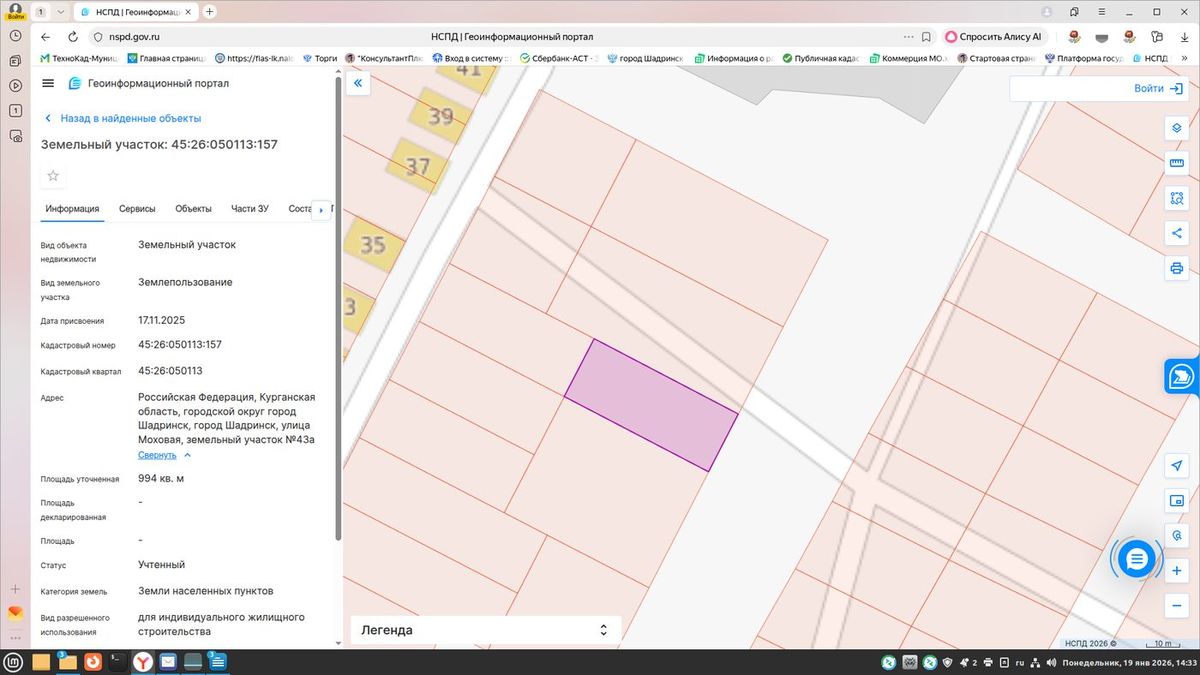The image size is (1200, 675).
Task: Click the Учтенный status value
Action: pos(161,564)
